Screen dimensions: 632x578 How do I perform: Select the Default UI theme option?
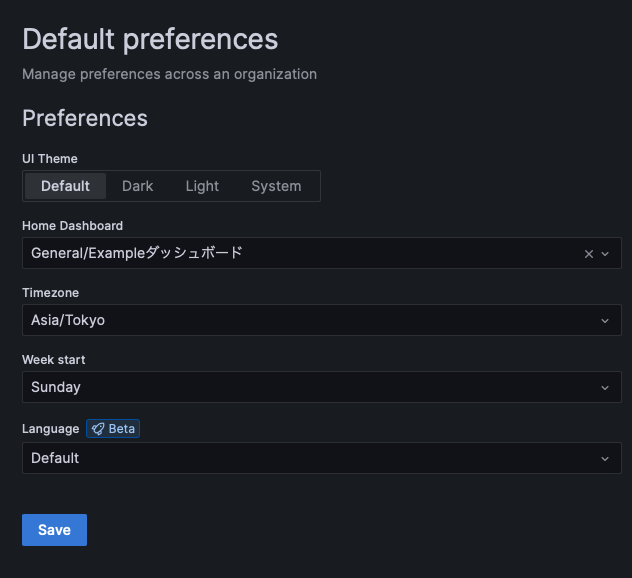(x=65, y=186)
